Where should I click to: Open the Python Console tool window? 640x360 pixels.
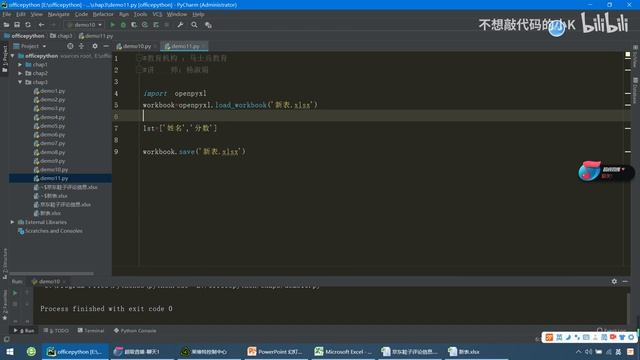click(x=135, y=331)
